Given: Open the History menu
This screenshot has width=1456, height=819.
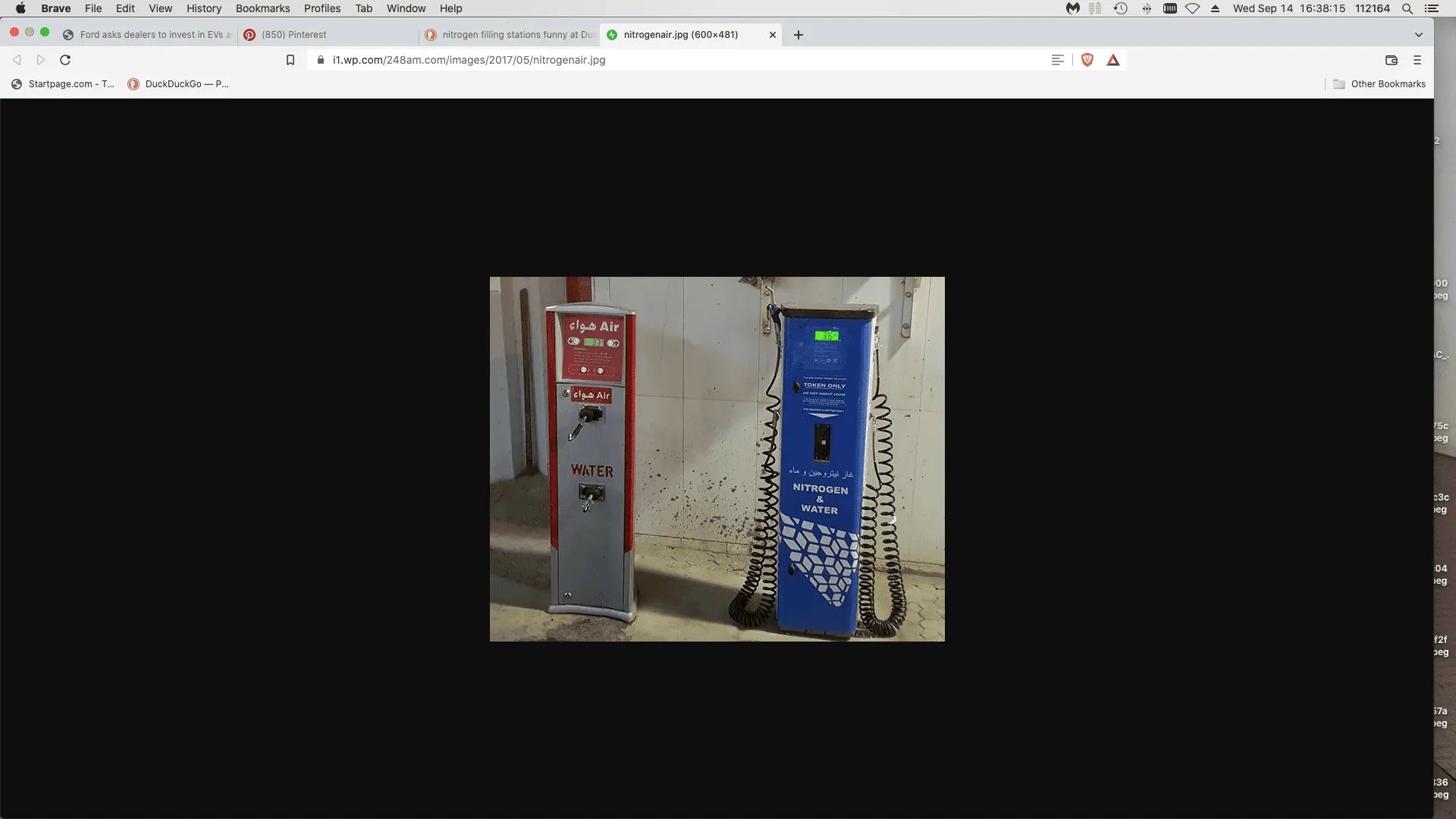Looking at the screenshot, I should click(x=204, y=8).
